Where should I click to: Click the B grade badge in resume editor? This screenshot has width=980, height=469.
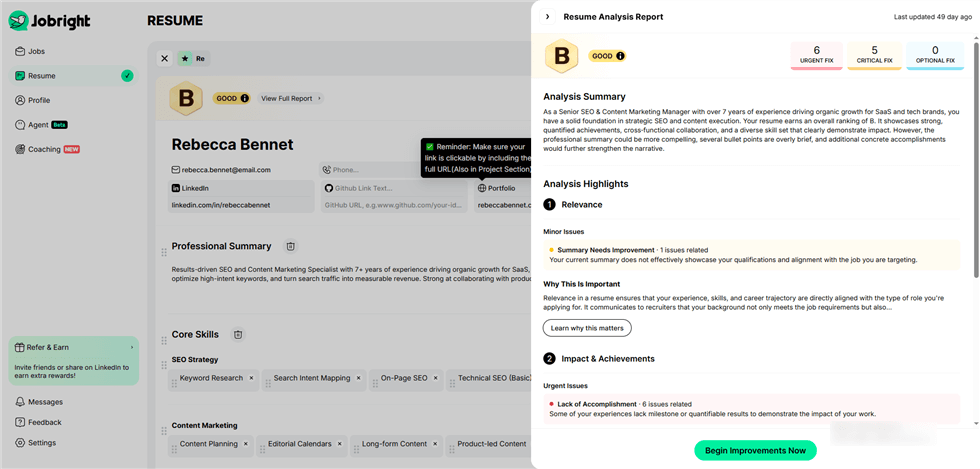tap(186, 98)
